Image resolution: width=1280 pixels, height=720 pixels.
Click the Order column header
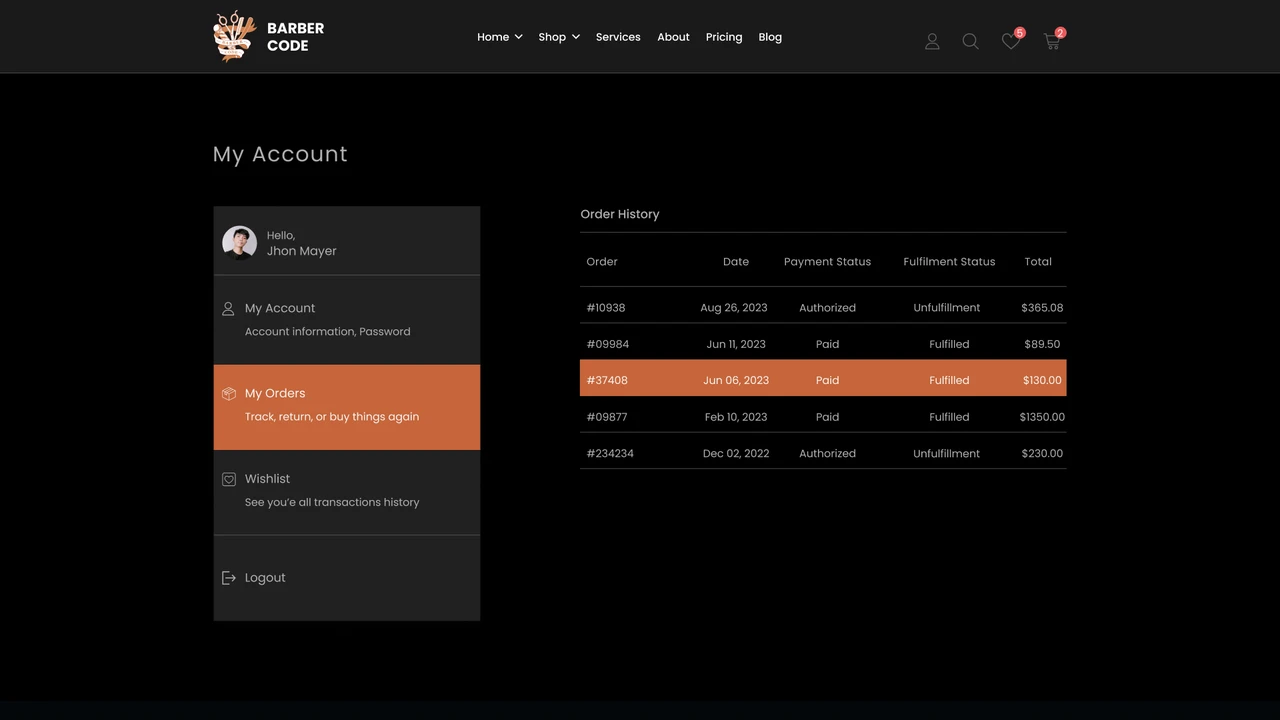(602, 262)
